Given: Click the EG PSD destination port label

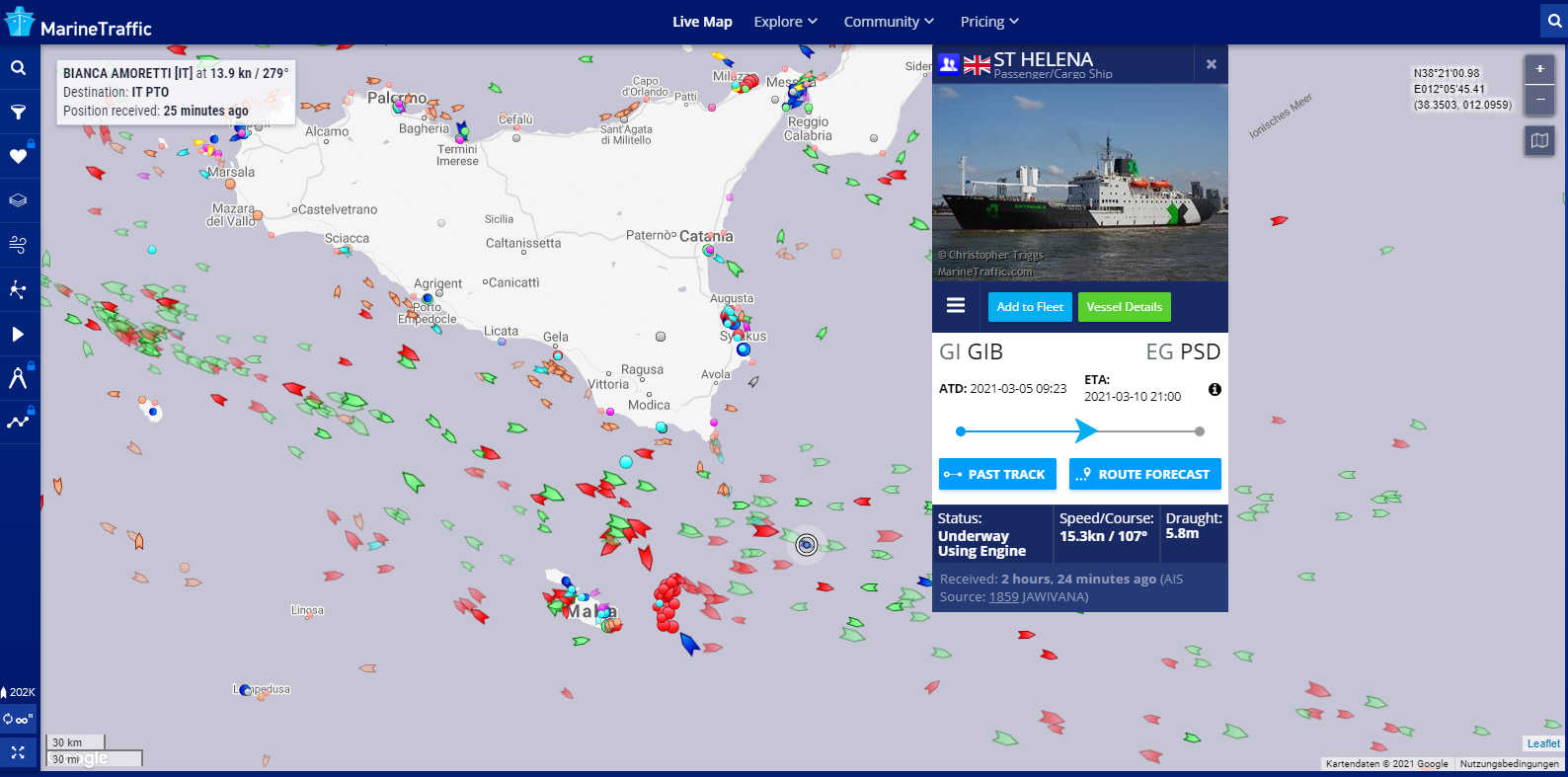Looking at the screenshot, I should (1183, 351).
